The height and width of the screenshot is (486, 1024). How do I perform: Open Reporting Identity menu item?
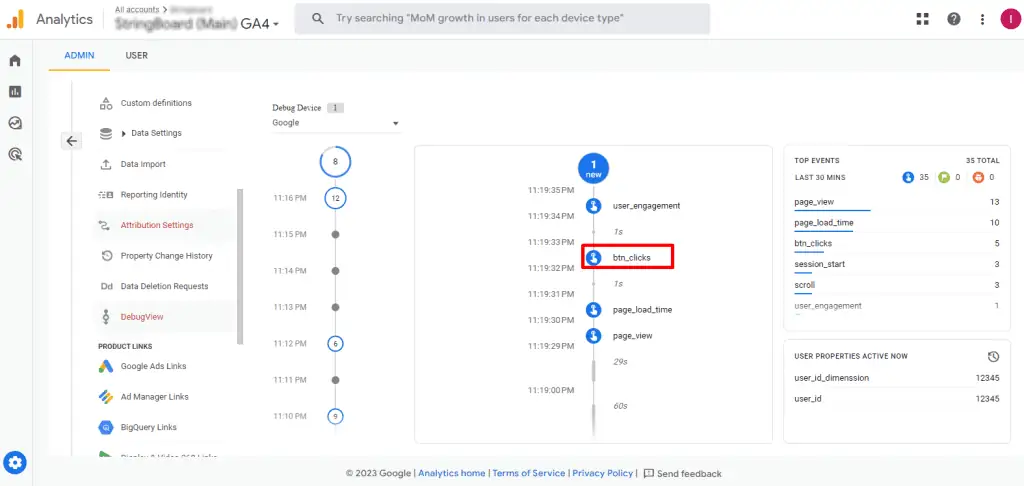click(154, 195)
